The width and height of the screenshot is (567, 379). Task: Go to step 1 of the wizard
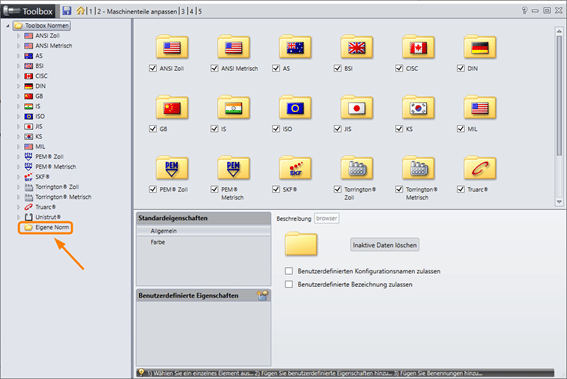pyautogui.click(x=91, y=12)
